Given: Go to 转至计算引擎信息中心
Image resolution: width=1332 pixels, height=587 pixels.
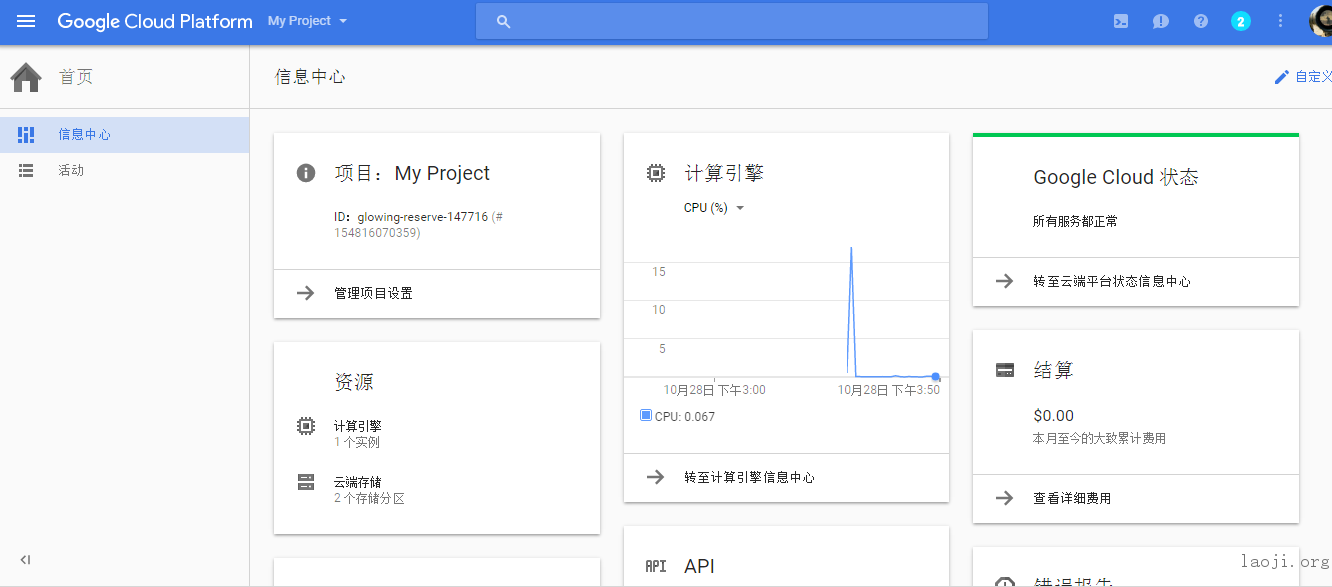Looking at the screenshot, I should (x=749, y=477).
